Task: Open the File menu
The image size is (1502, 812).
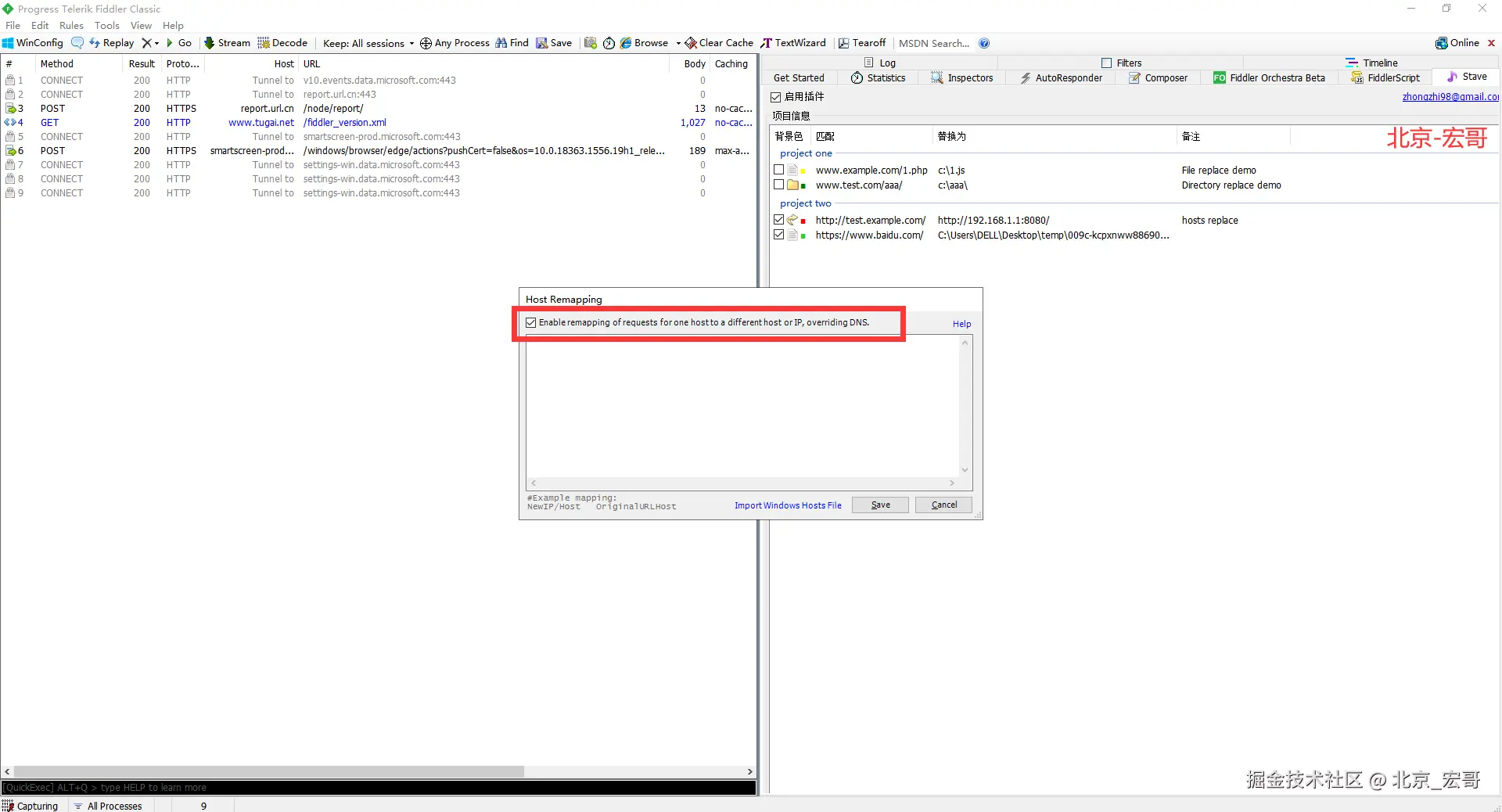Action: click(13, 26)
